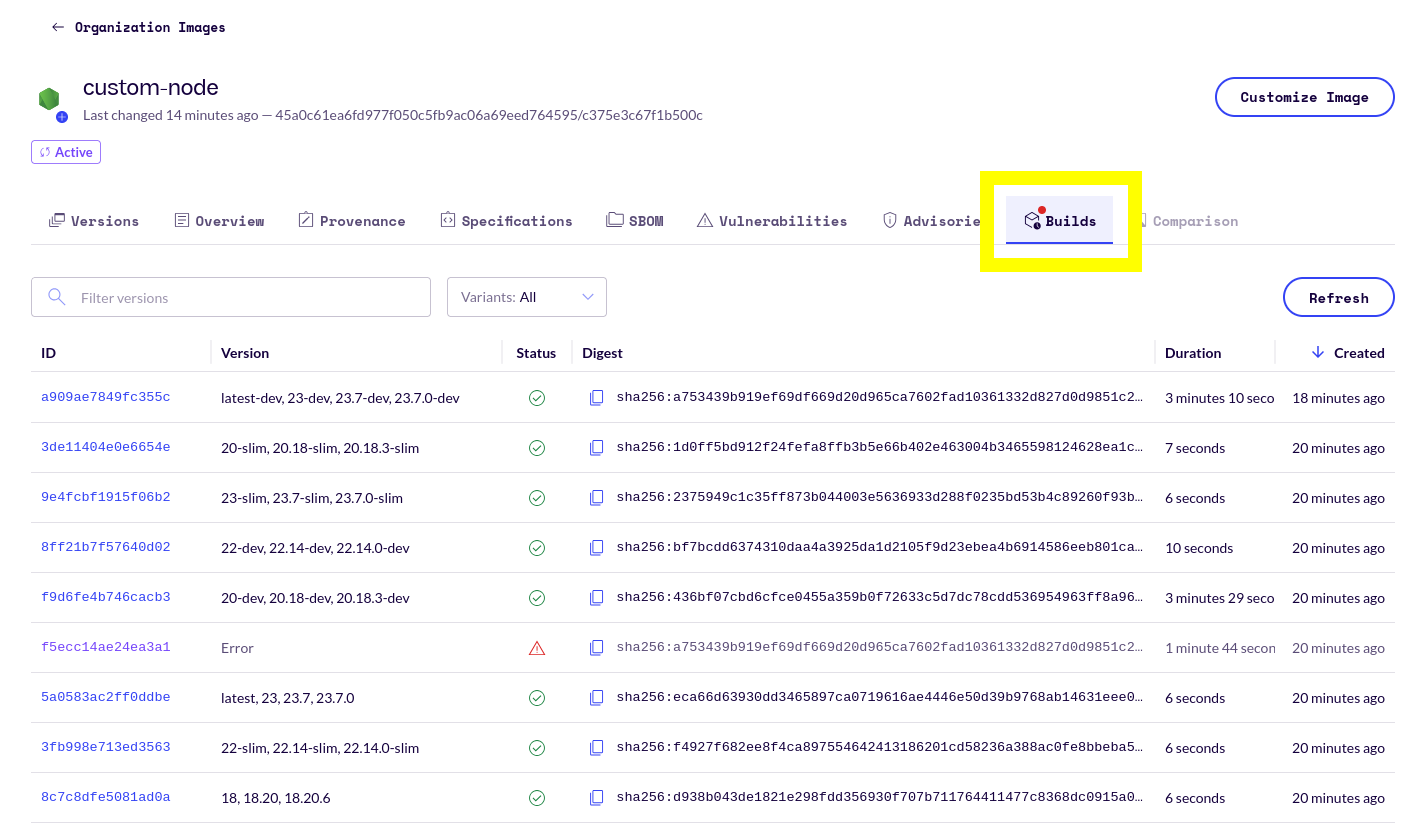Click the Active status badge

coord(65,152)
